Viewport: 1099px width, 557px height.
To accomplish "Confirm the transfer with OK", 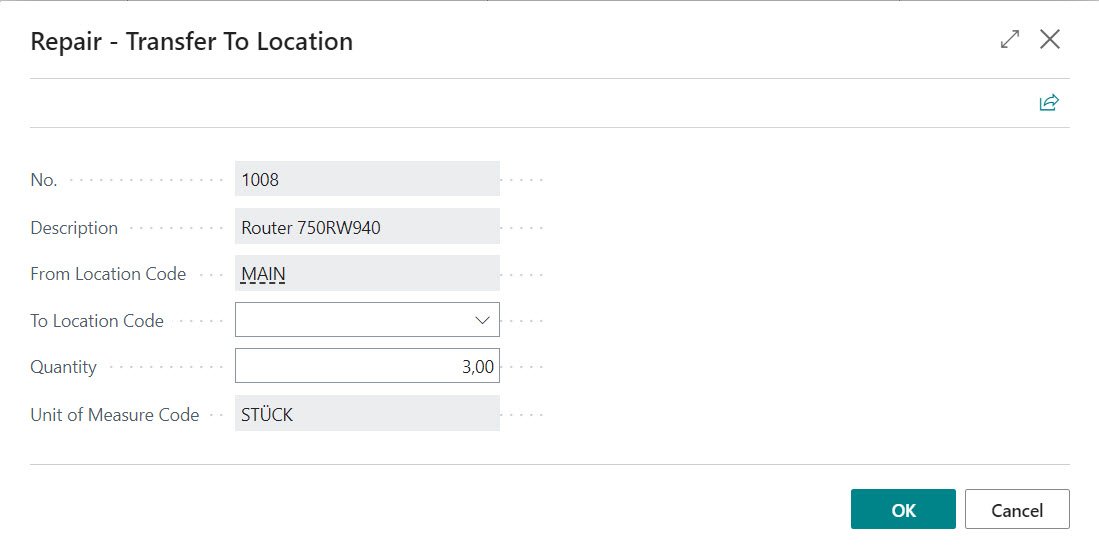I will click(x=903, y=509).
